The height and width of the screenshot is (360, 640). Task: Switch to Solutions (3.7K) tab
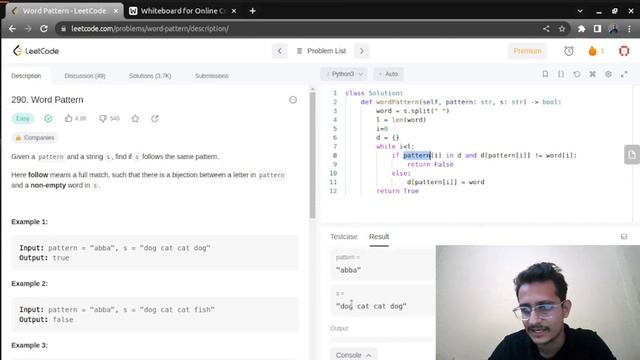[x=150, y=76]
